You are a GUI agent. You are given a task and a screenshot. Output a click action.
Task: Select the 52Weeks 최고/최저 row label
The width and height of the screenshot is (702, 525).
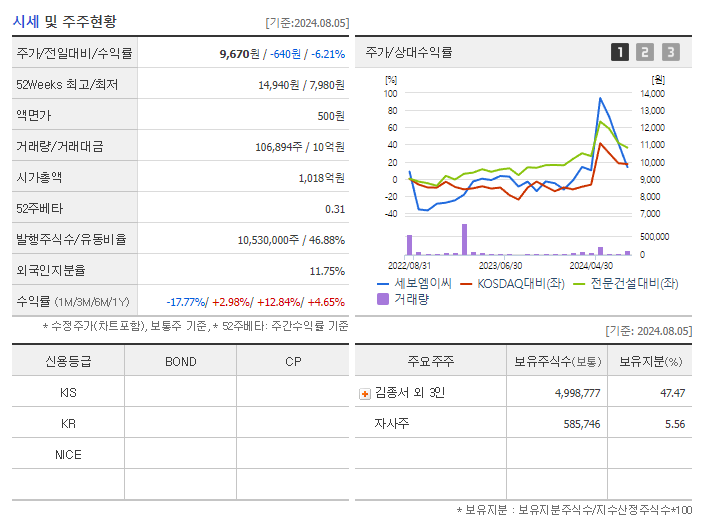click(67, 85)
